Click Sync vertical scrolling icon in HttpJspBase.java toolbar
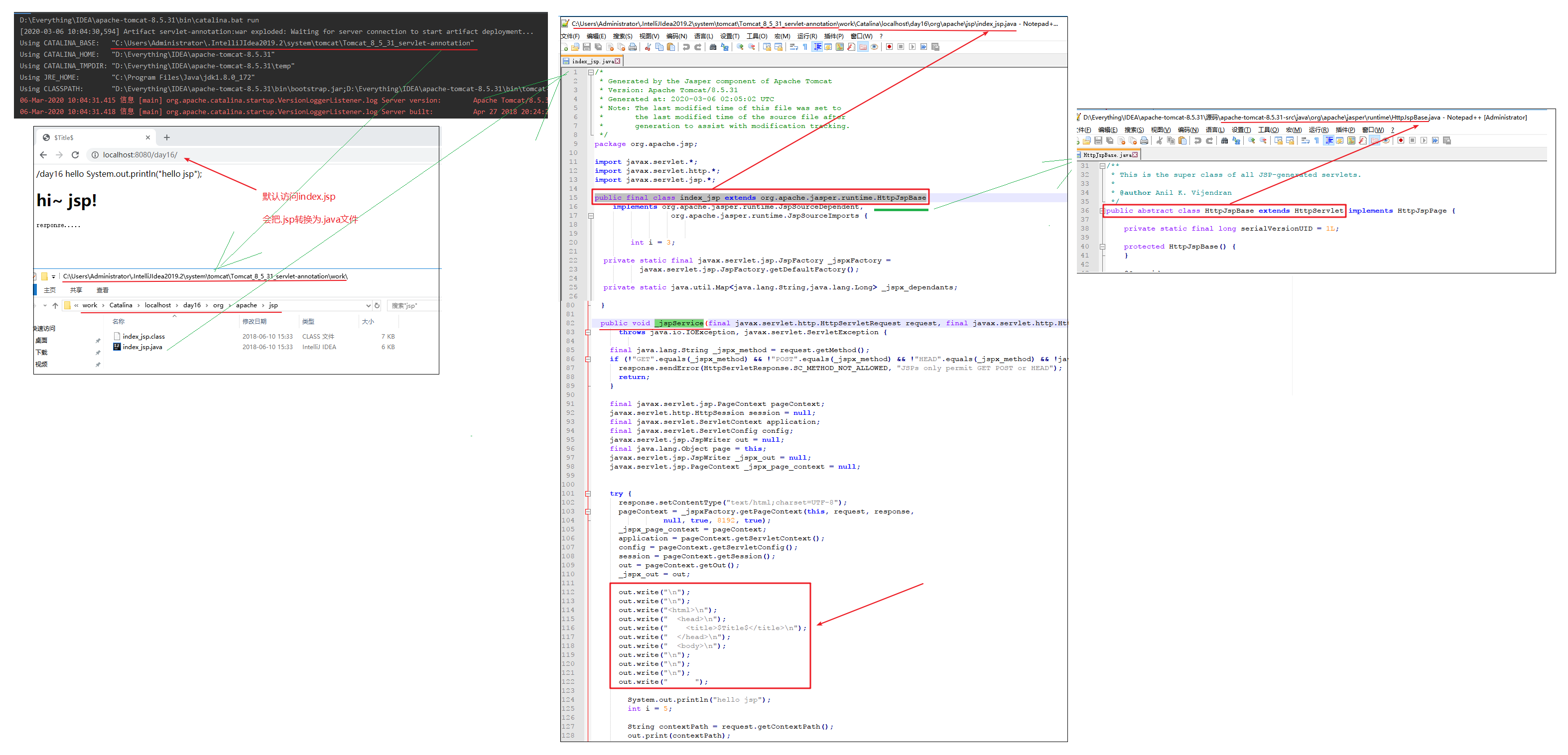 point(1278,140)
